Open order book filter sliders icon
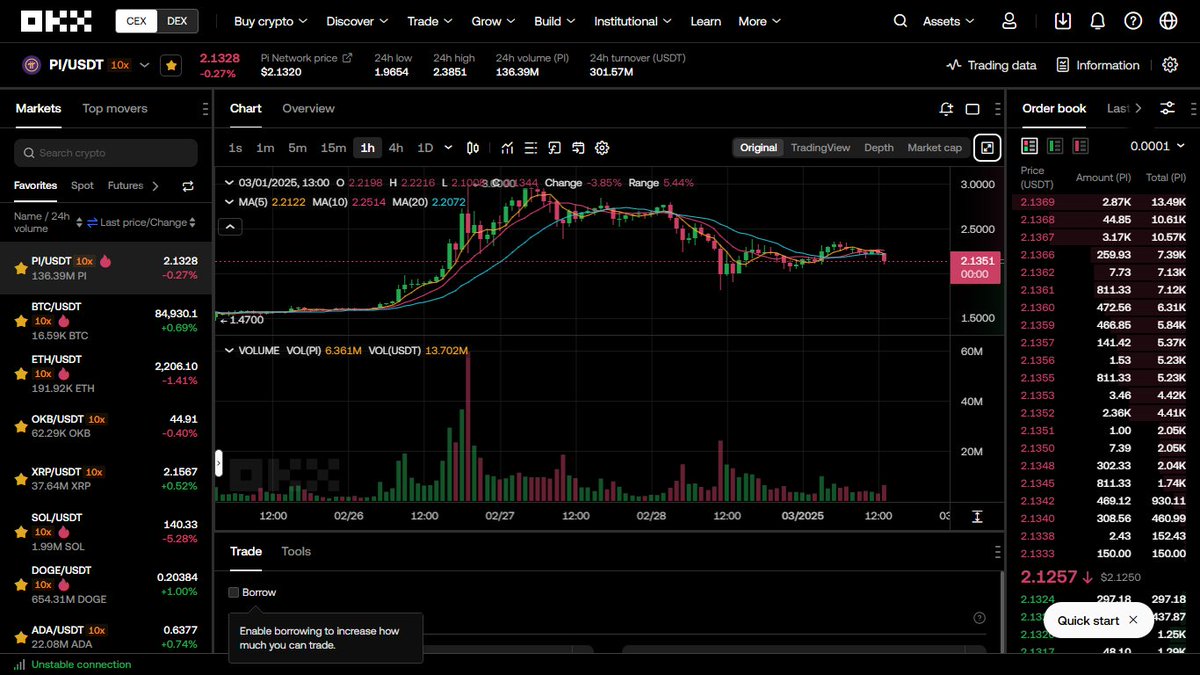The image size is (1200, 675). 1167,108
